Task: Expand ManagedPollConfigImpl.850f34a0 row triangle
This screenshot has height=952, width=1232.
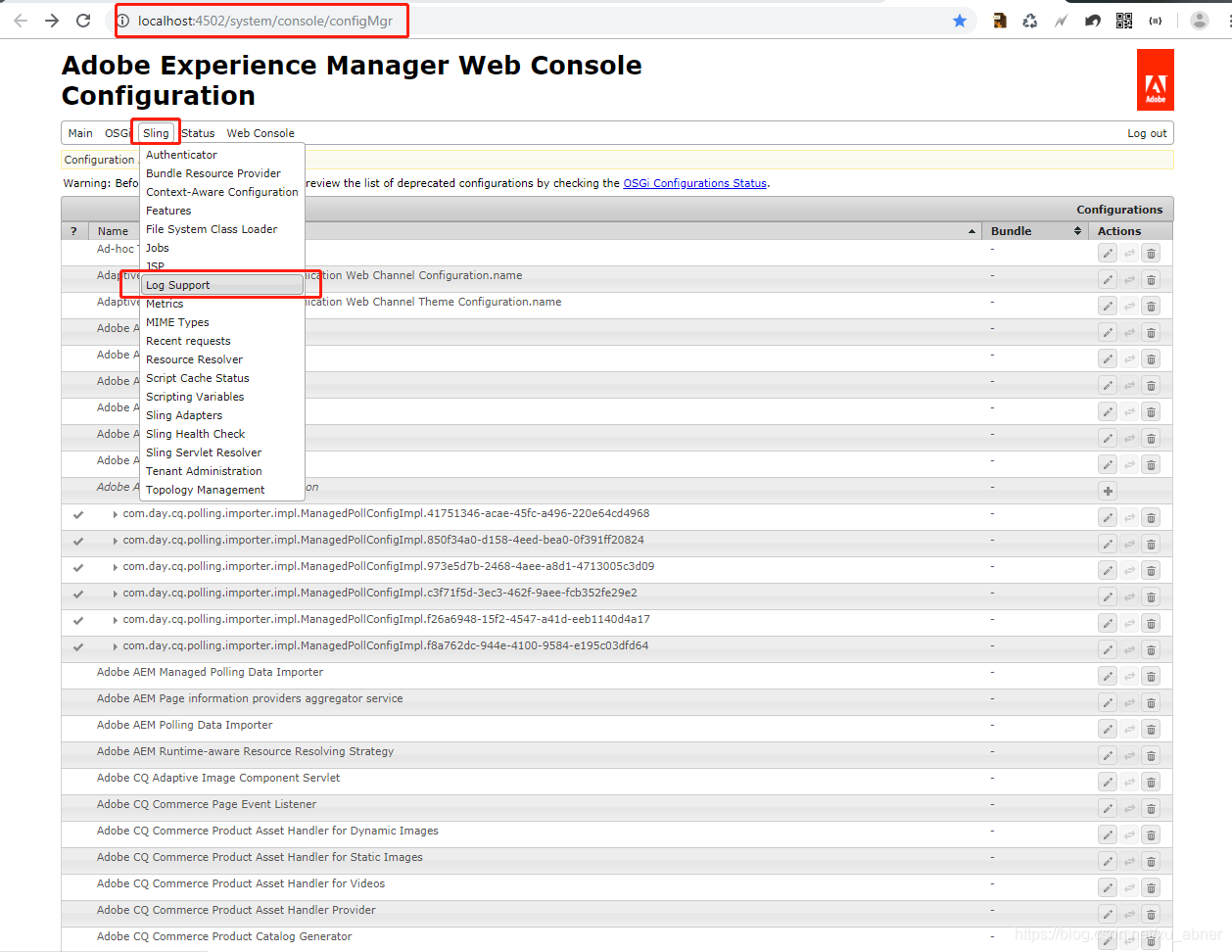Action: tap(116, 541)
